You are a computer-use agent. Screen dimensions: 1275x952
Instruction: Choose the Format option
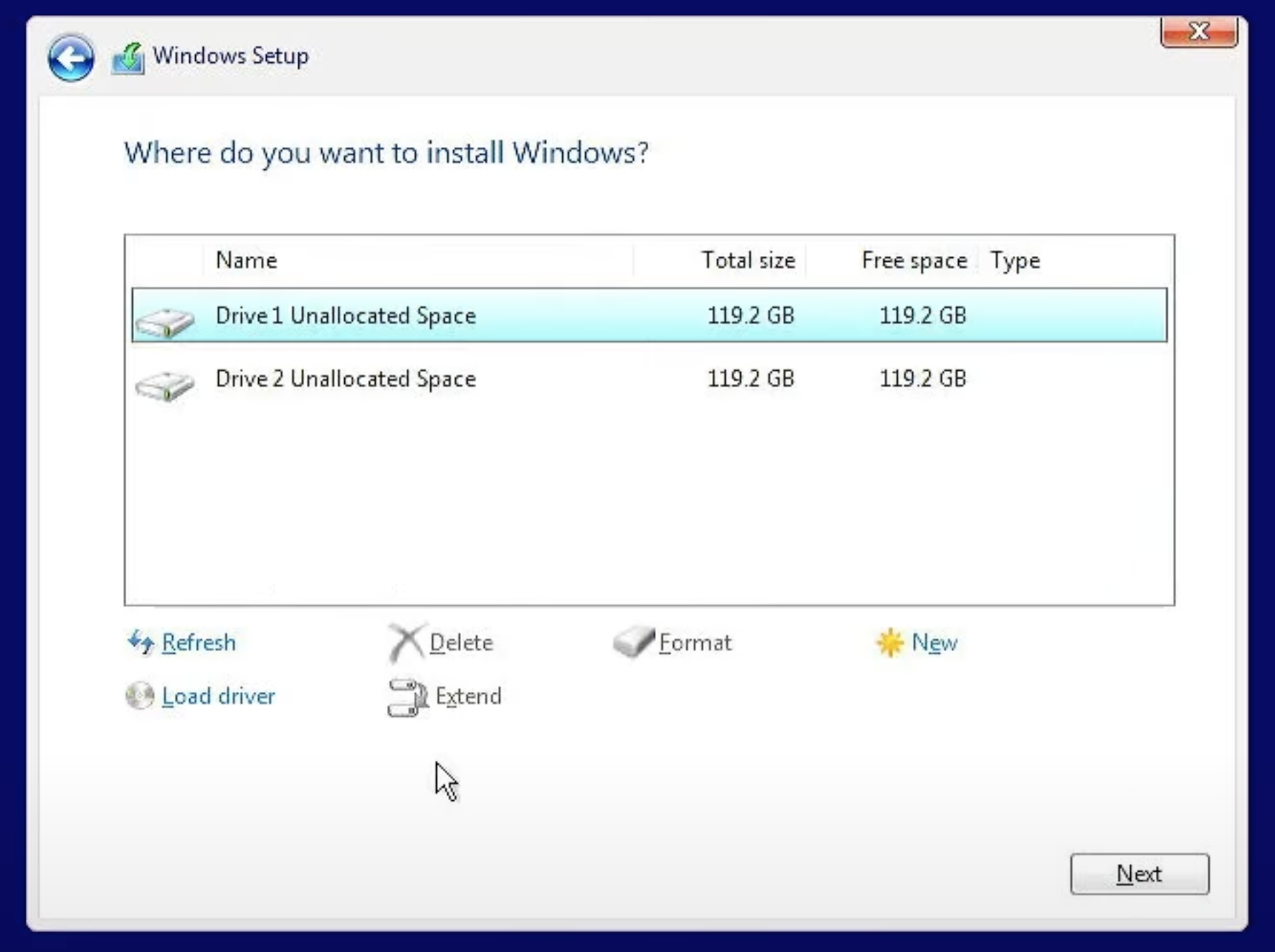pos(695,642)
